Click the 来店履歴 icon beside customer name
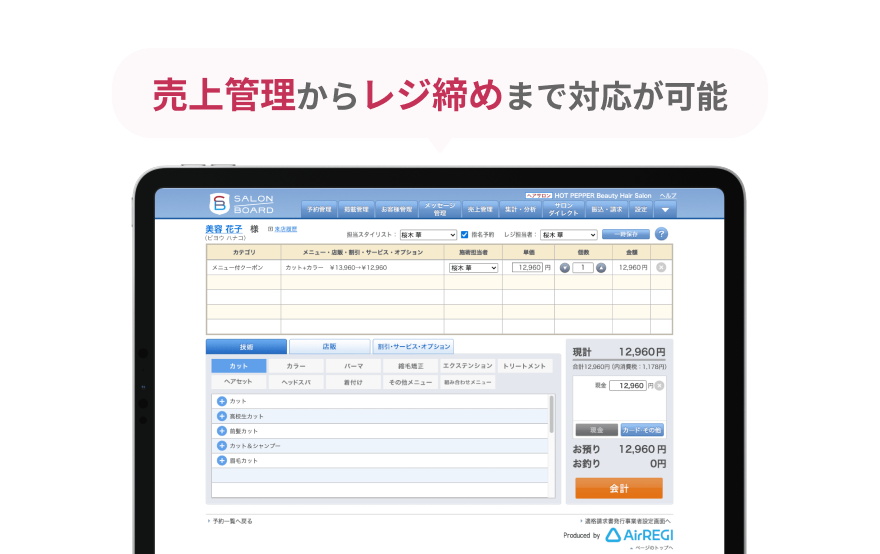 [x=271, y=229]
